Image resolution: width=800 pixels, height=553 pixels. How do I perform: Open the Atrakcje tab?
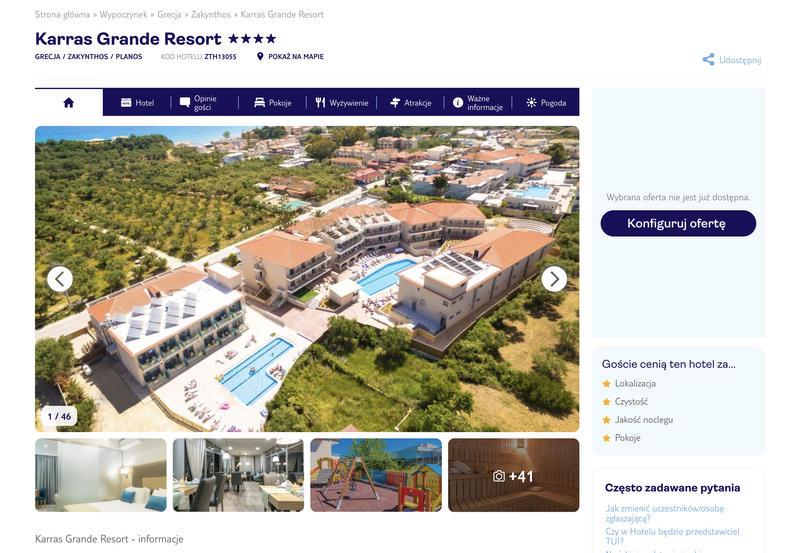point(410,103)
